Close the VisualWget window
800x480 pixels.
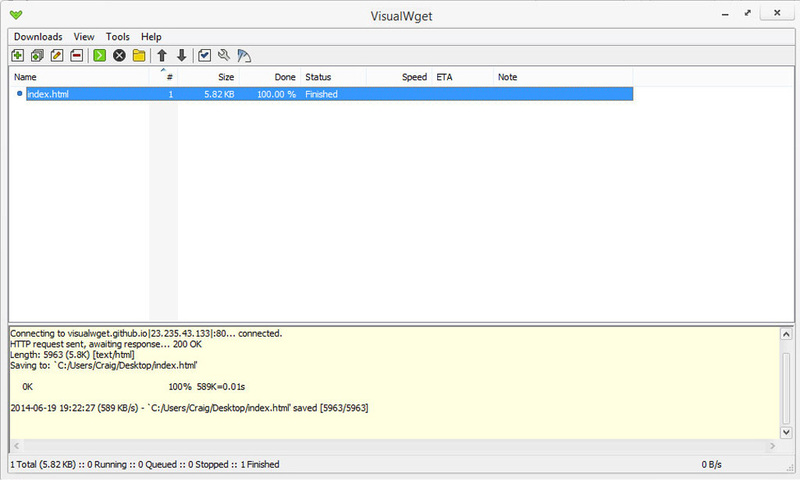coord(777,13)
